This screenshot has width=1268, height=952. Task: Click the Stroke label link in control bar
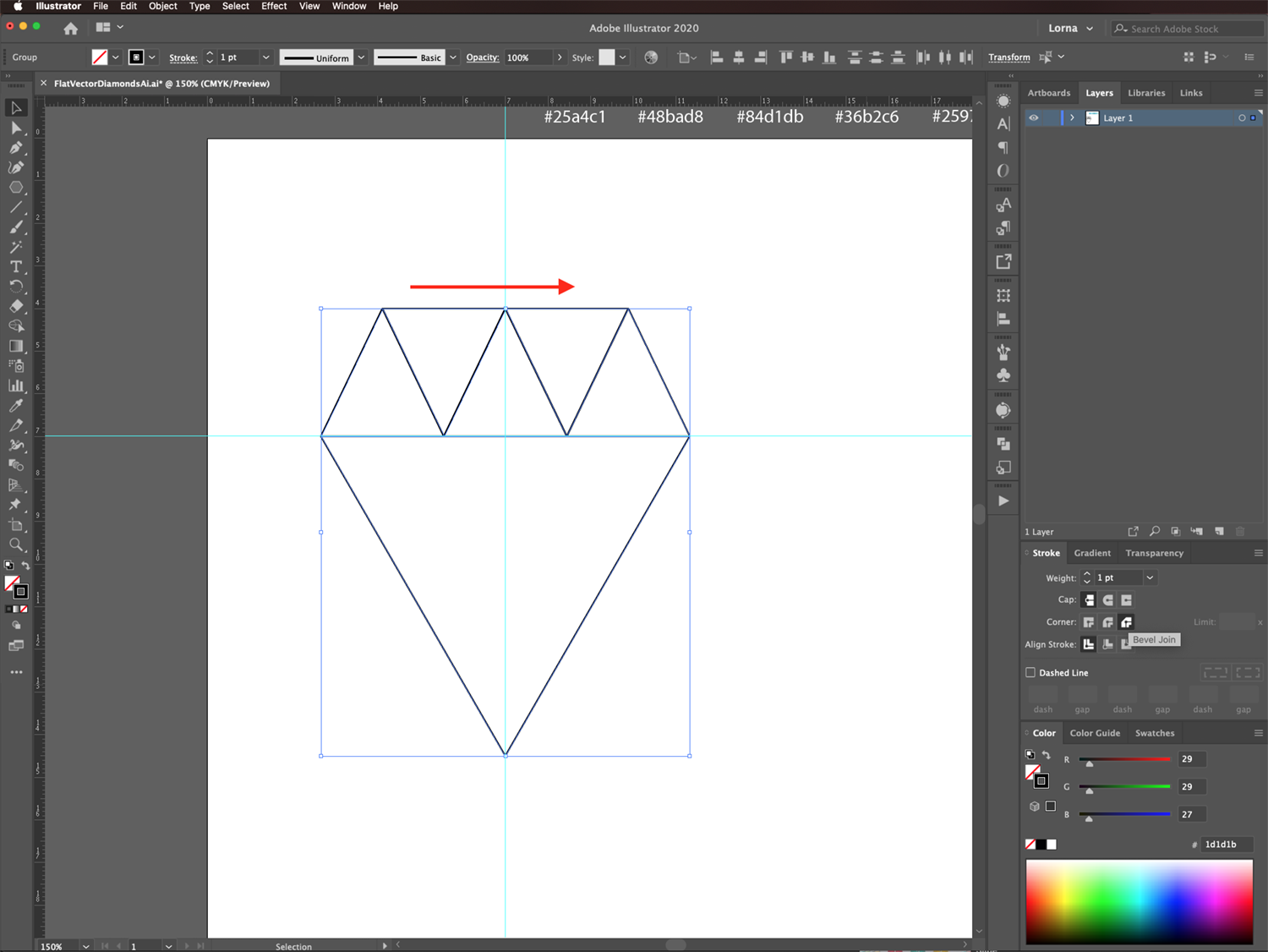click(x=183, y=57)
